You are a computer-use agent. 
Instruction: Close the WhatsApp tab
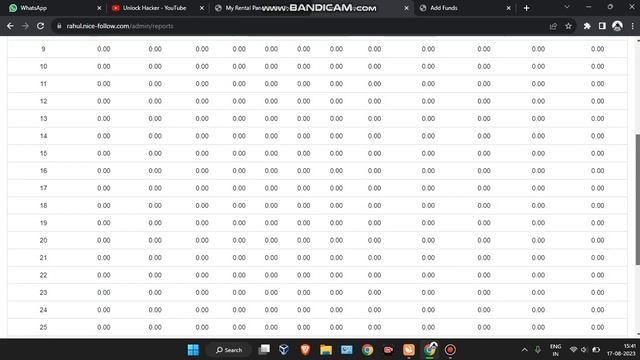pyautogui.click(x=99, y=8)
